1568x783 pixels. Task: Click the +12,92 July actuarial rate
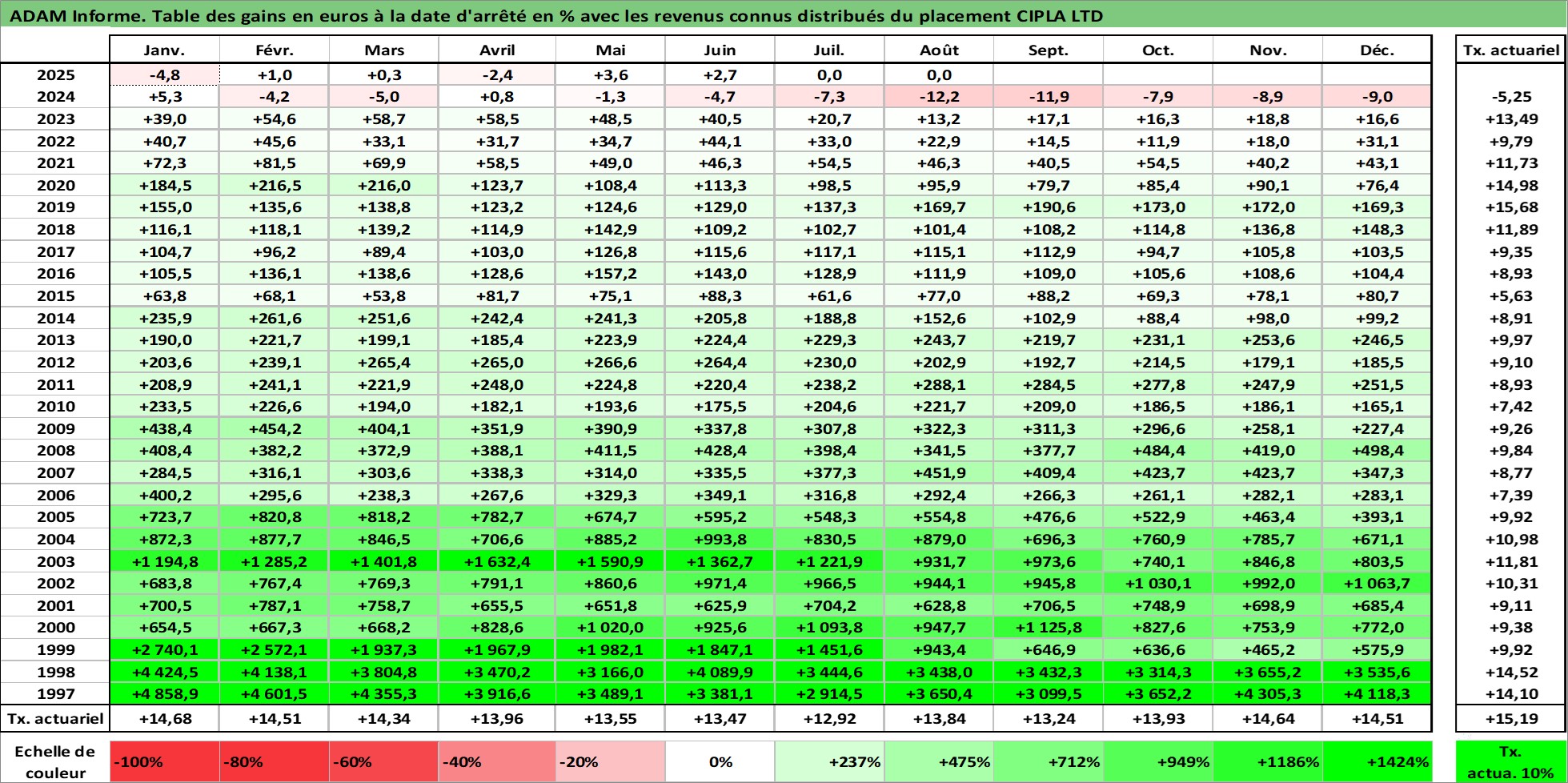(x=829, y=719)
